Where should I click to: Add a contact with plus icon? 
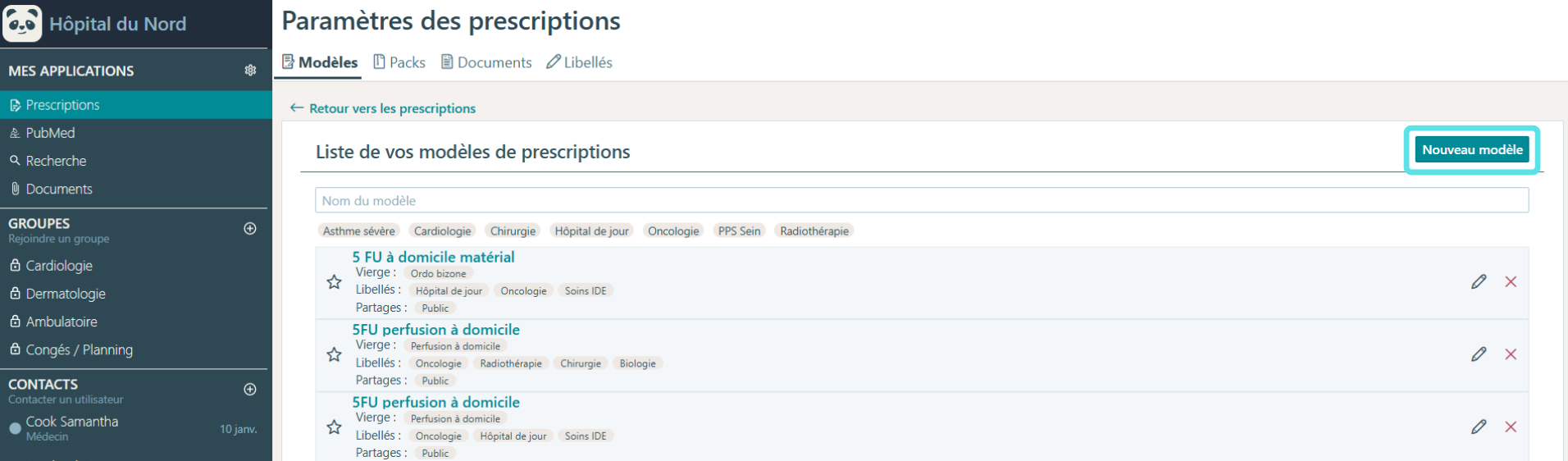tap(250, 390)
